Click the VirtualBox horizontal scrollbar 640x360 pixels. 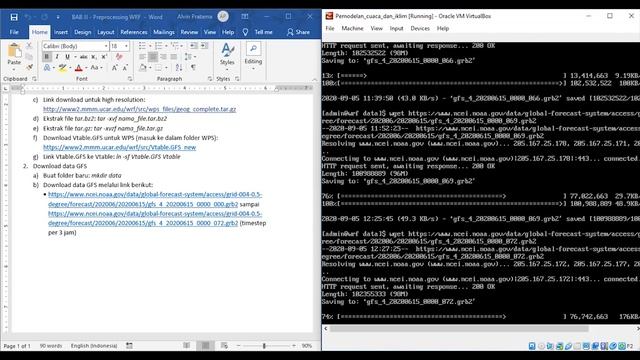point(459,329)
